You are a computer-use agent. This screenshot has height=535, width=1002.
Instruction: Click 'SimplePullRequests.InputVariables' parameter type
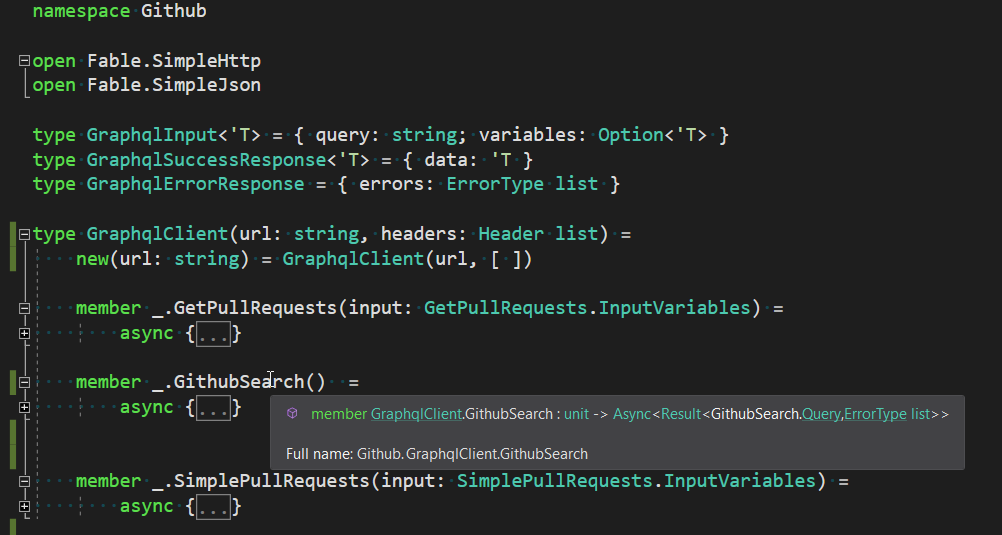click(636, 481)
